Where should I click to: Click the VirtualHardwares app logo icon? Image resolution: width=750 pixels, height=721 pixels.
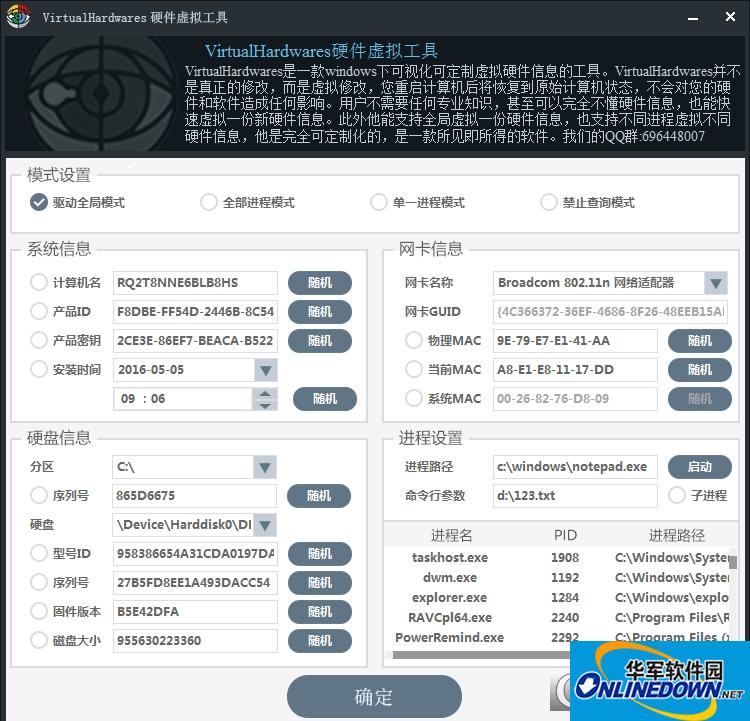(18, 17)
